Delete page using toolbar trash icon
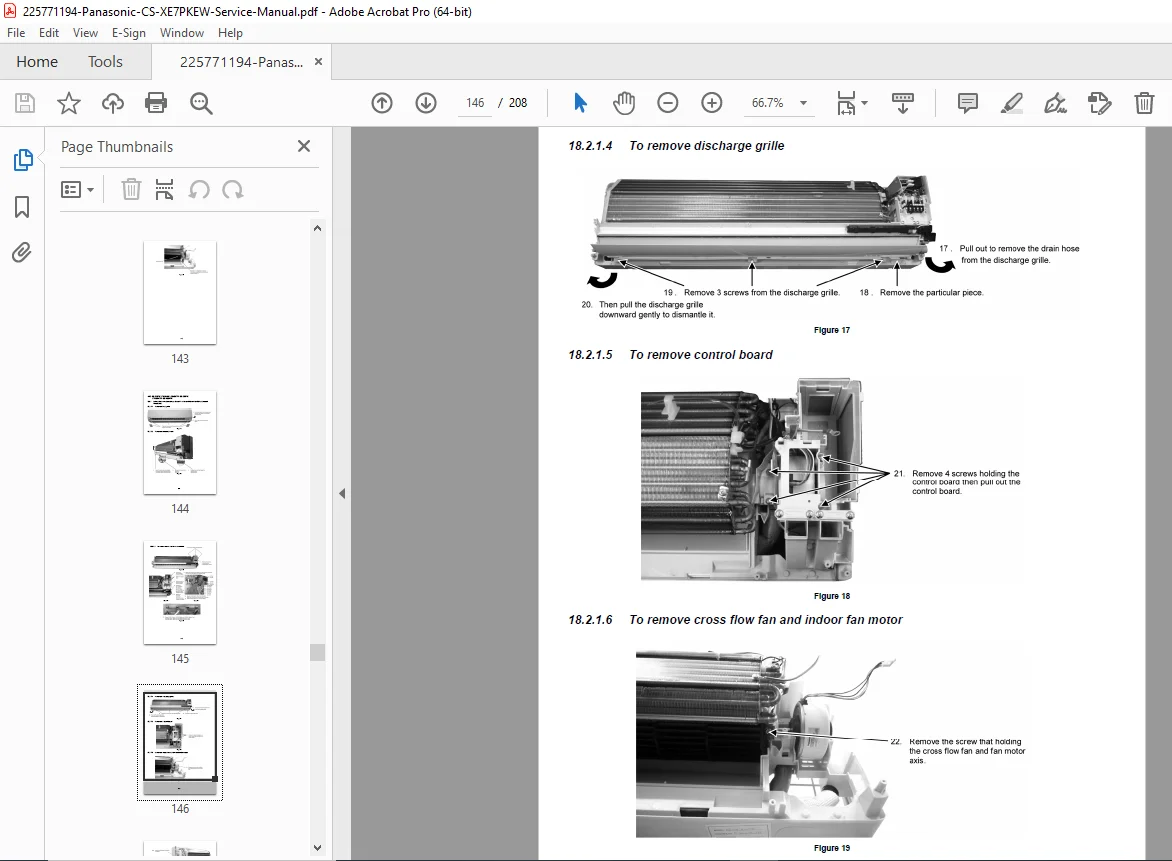1172x861 pixels. coord(1144,103)
